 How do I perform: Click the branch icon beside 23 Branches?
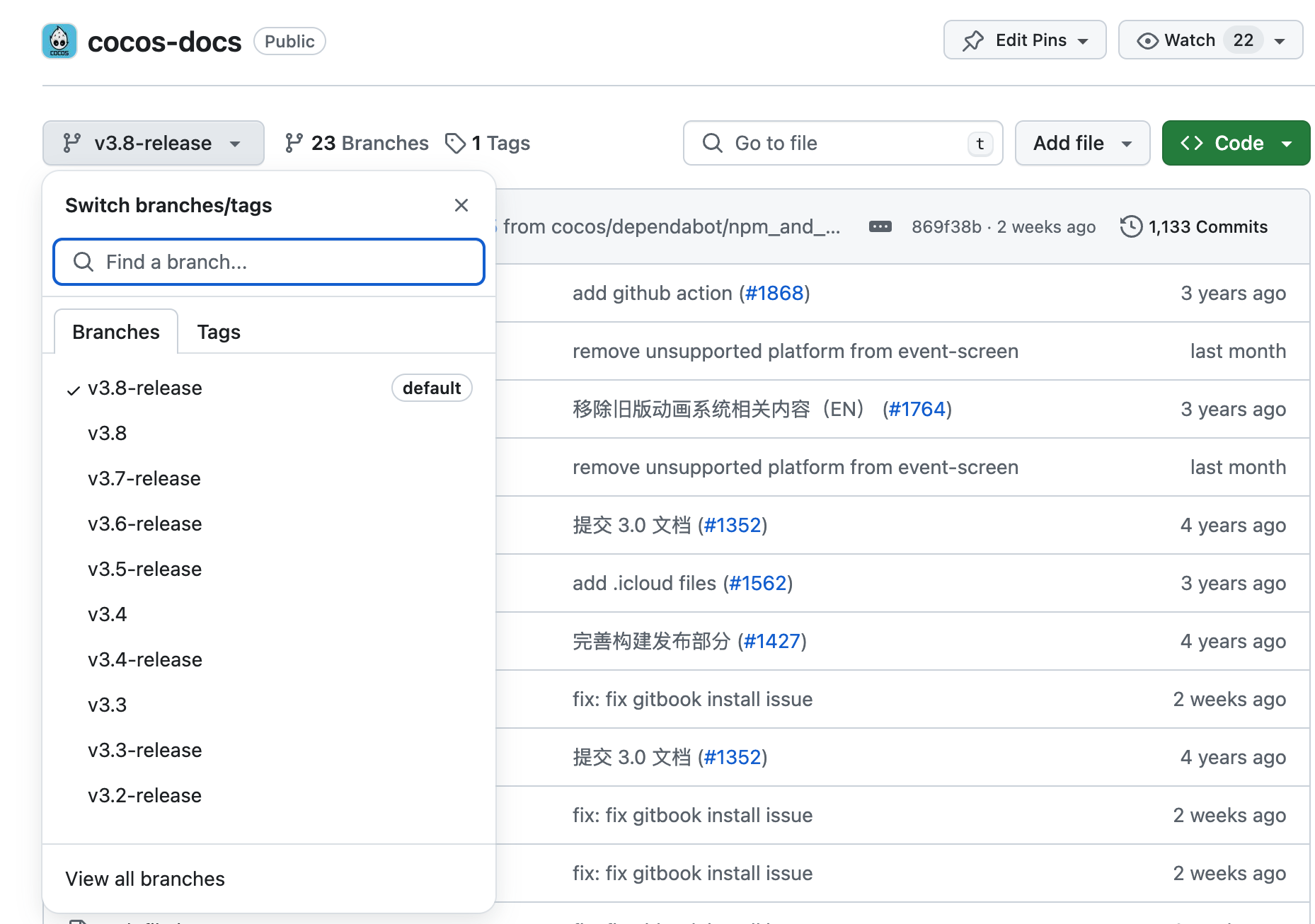294,143
